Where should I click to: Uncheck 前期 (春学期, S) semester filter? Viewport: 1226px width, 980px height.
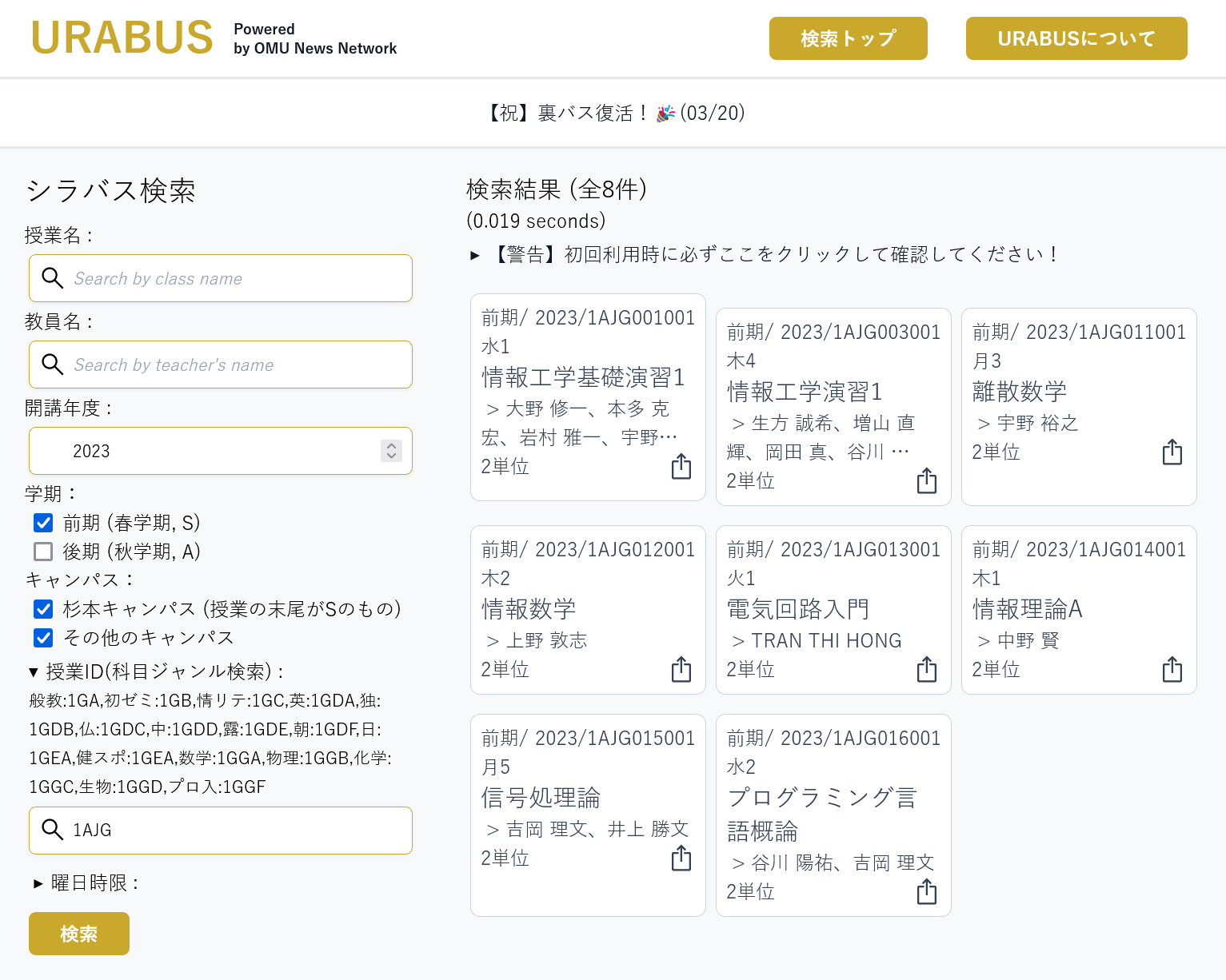pos(42,523)
